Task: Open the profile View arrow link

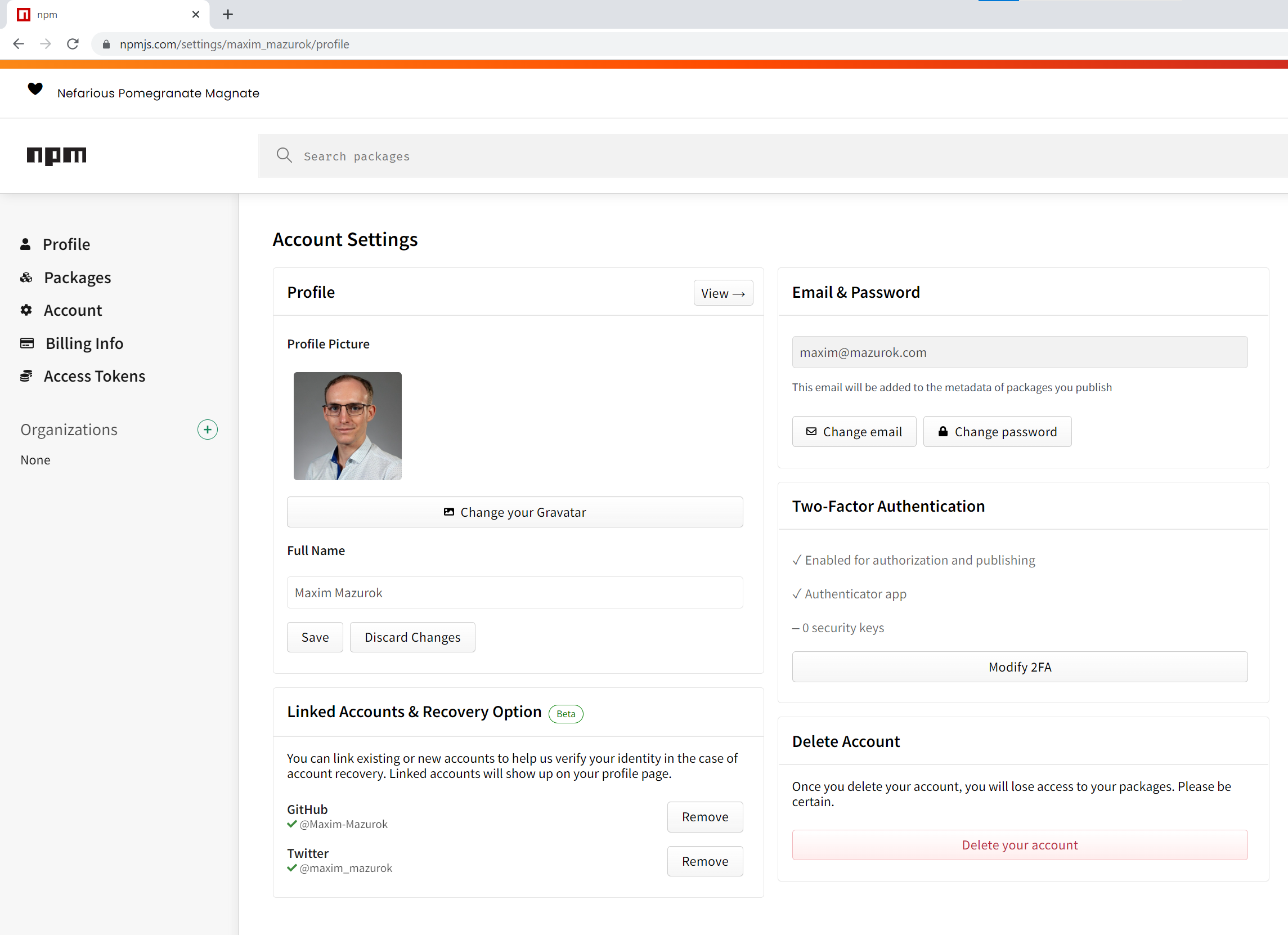Action: click(x=723, y=293)
